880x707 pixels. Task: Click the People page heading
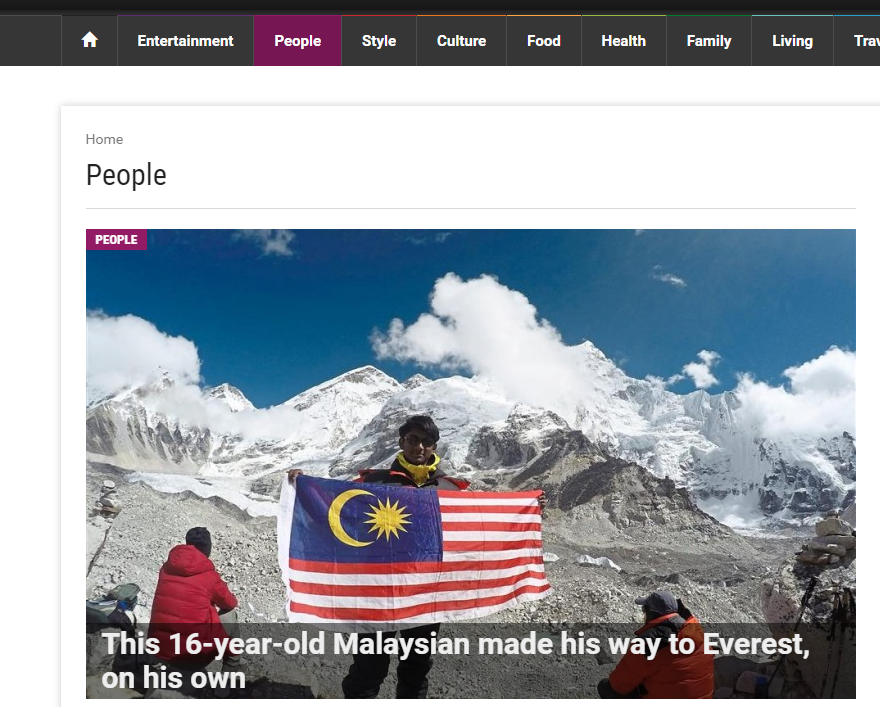(126, 175)
